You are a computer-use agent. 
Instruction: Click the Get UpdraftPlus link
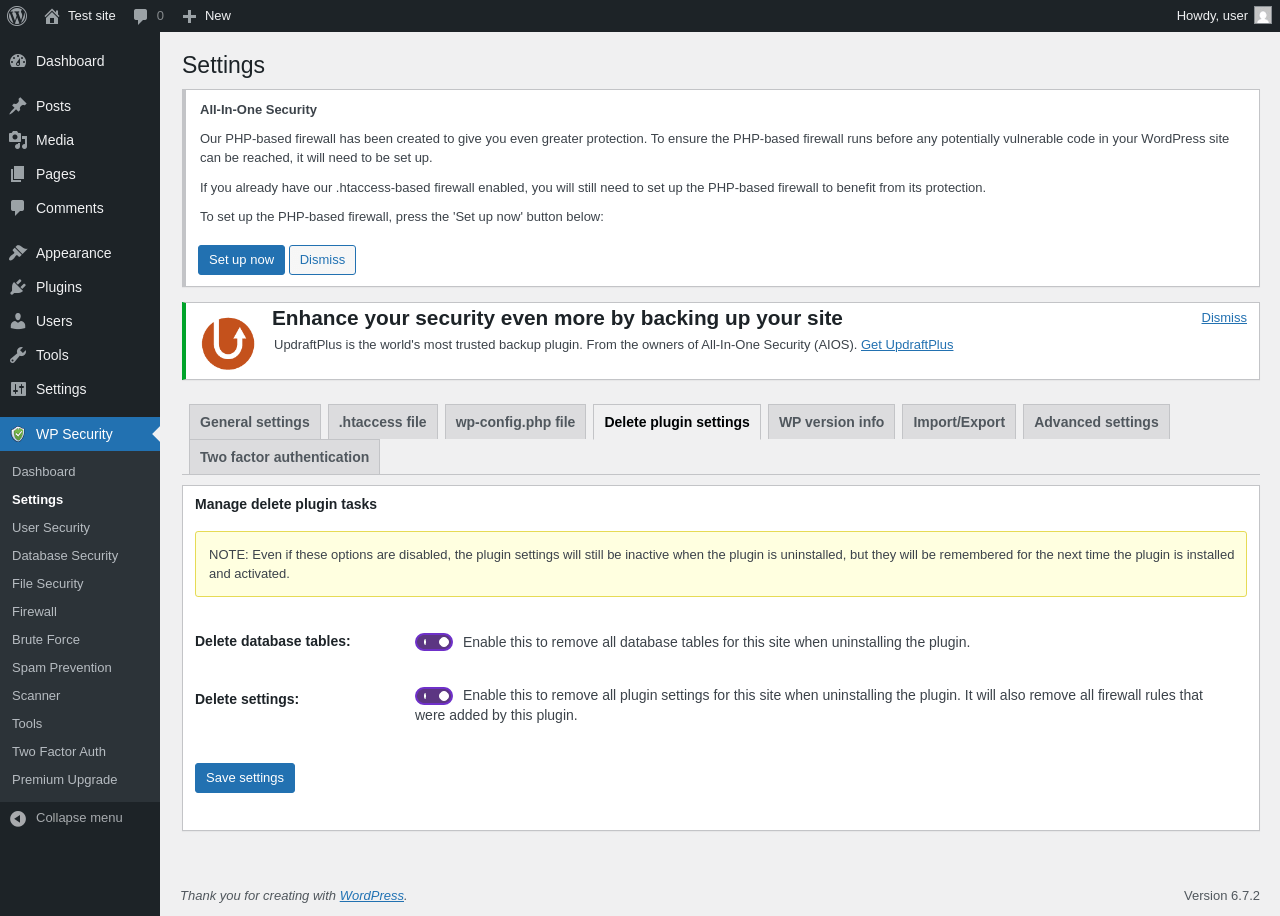coord(907,345)
